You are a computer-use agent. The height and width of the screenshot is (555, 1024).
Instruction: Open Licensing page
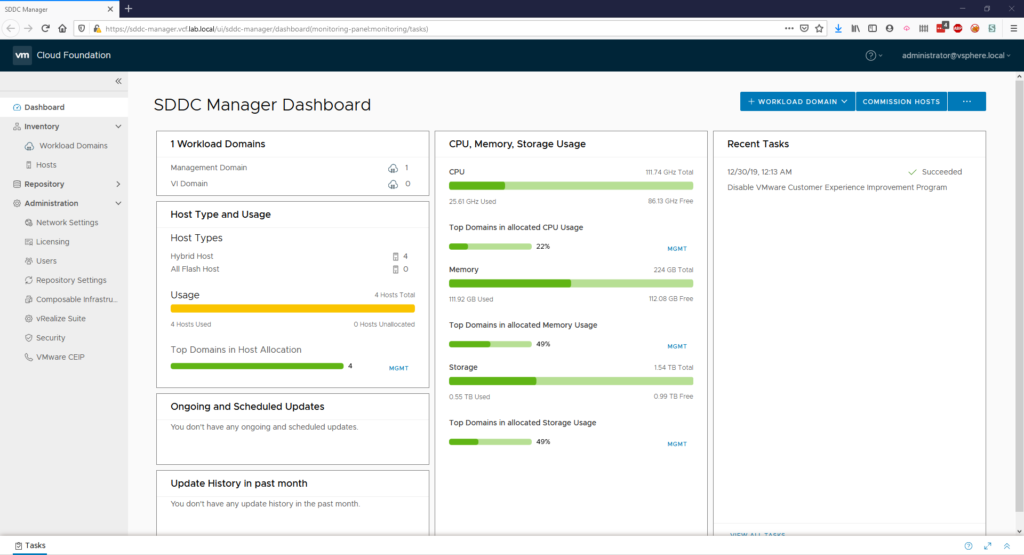(x=53, y=242)
